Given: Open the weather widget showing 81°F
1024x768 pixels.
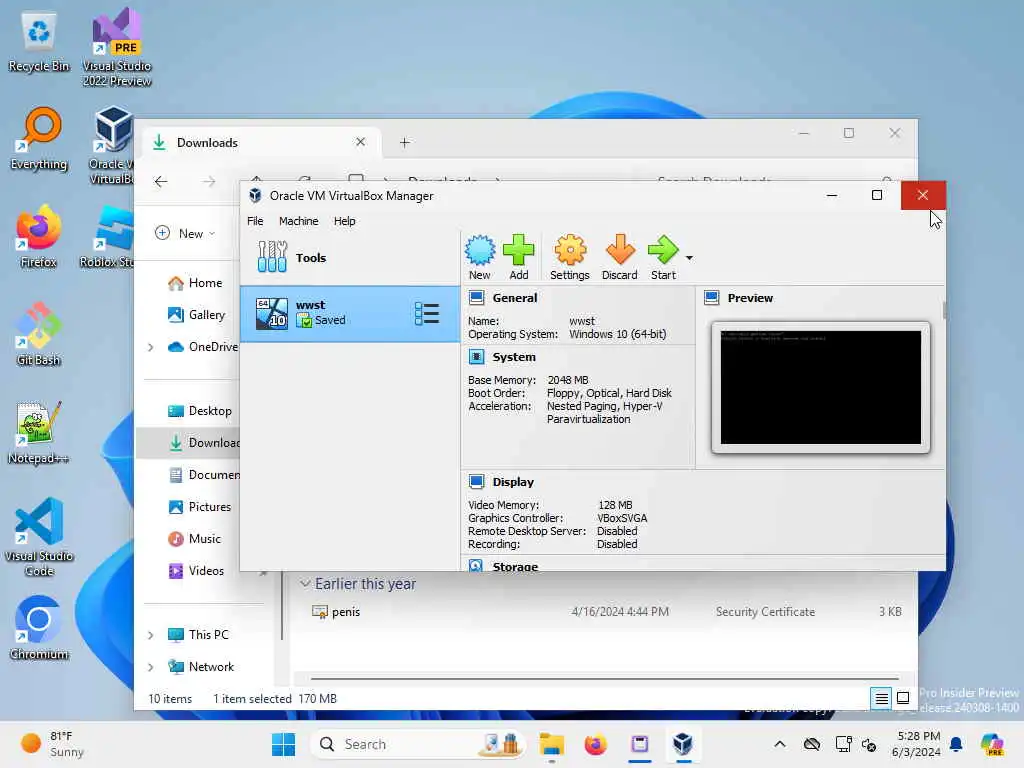Looking at the screenshot, I should [52, 744].
